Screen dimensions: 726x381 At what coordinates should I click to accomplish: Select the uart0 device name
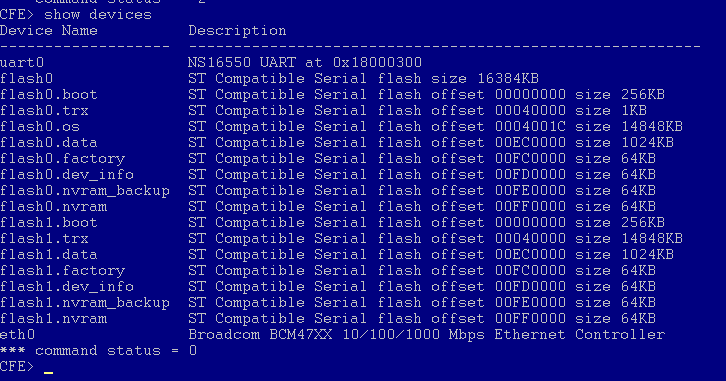tap(22, 62)
